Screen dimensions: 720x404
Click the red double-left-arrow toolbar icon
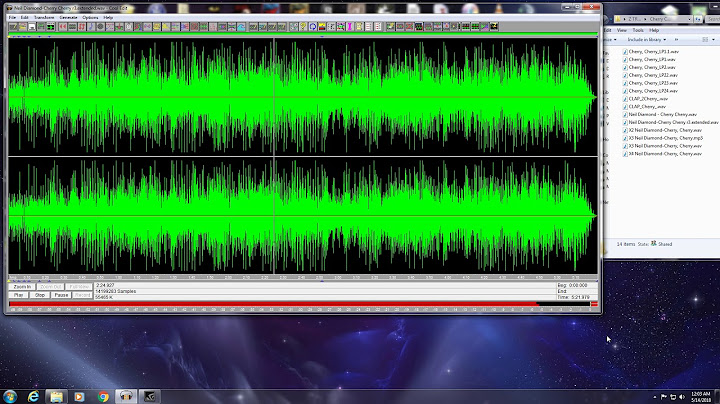(x=62, y=27)
